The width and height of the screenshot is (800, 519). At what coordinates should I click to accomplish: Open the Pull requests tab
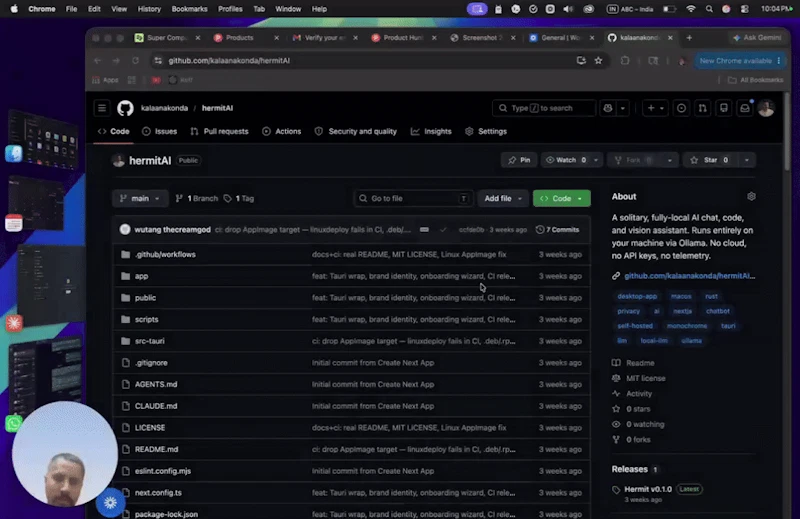pos(219,132)
